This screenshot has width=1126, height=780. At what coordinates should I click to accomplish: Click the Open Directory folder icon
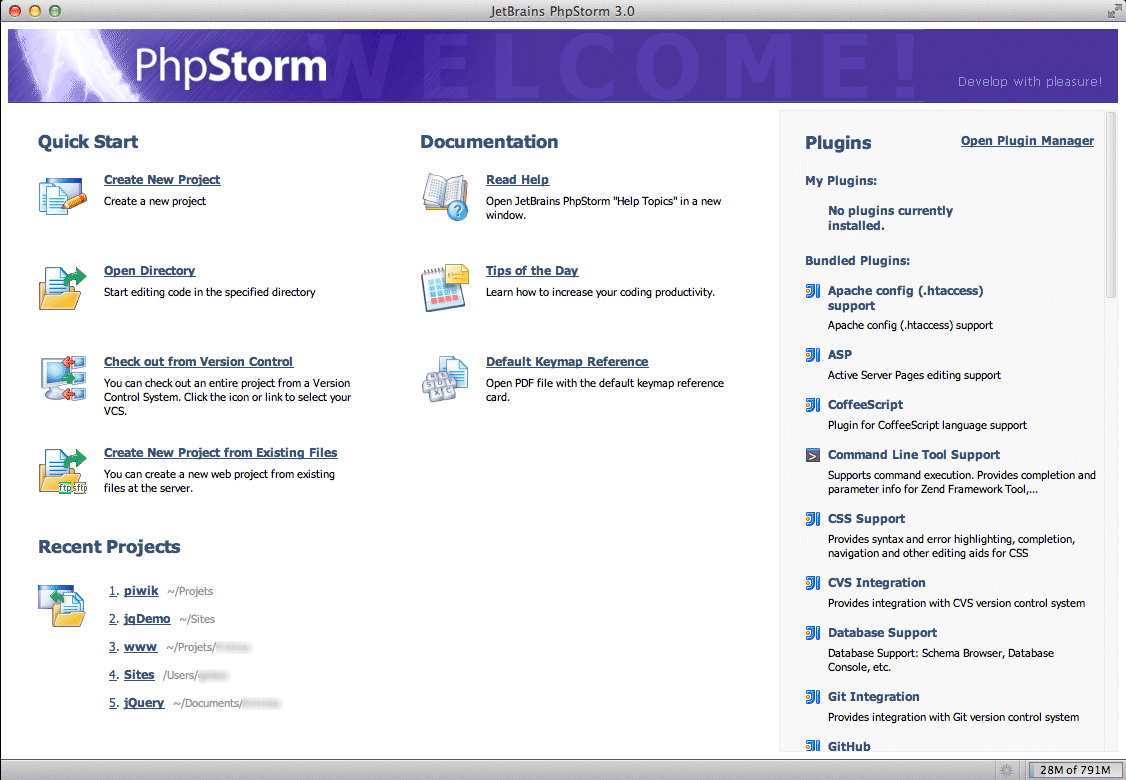62,287
